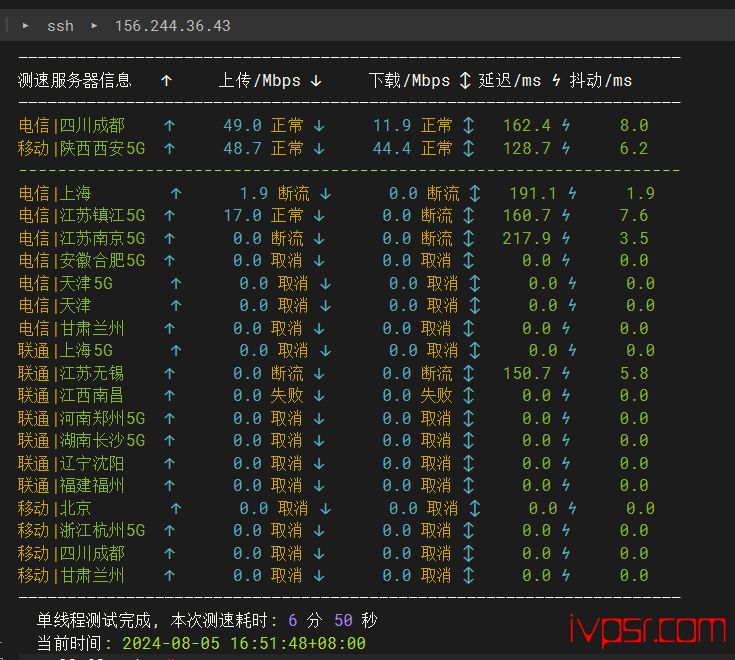Select the 移动|甘肃兰州 server row
The image size is (735, 660).
[x=333, y=576]
